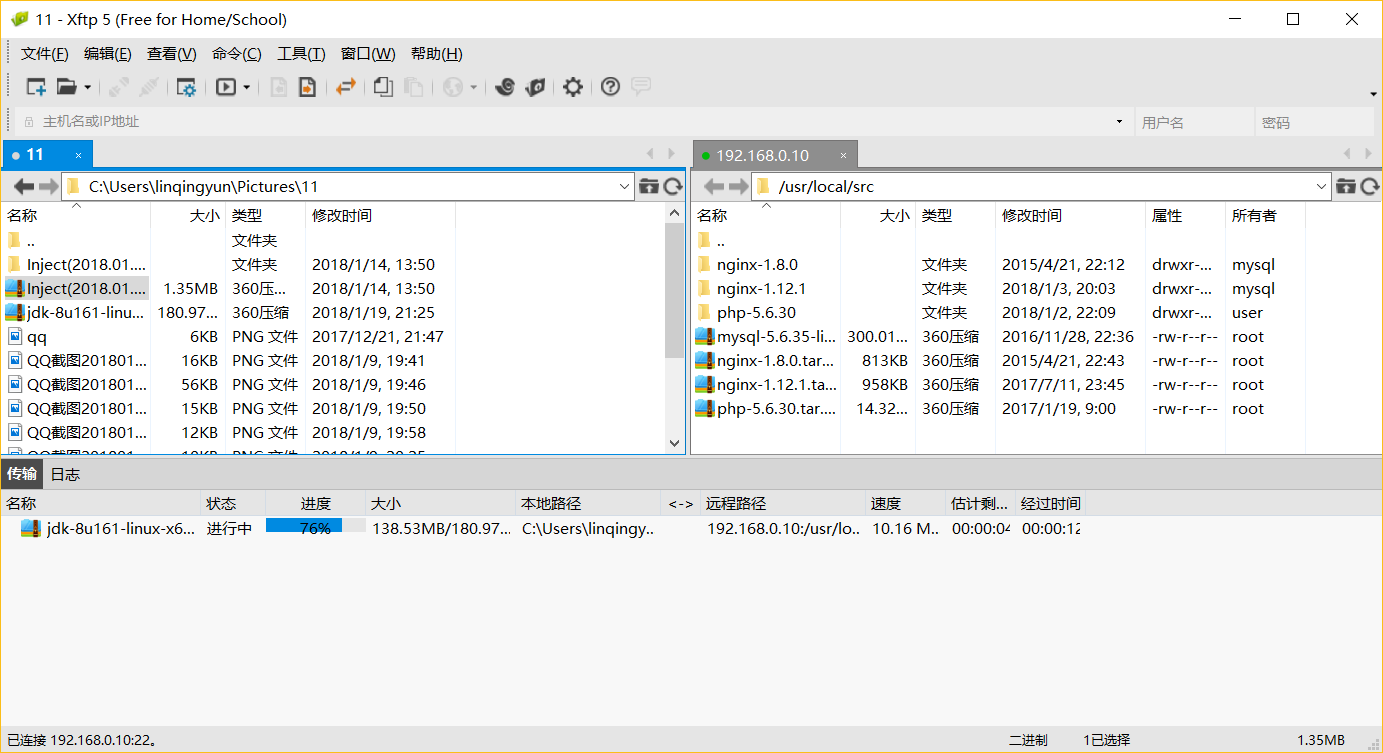The image size is (1383, 753).
Task: Expand the play button dropdown arrow
Action: coord(247,88)
